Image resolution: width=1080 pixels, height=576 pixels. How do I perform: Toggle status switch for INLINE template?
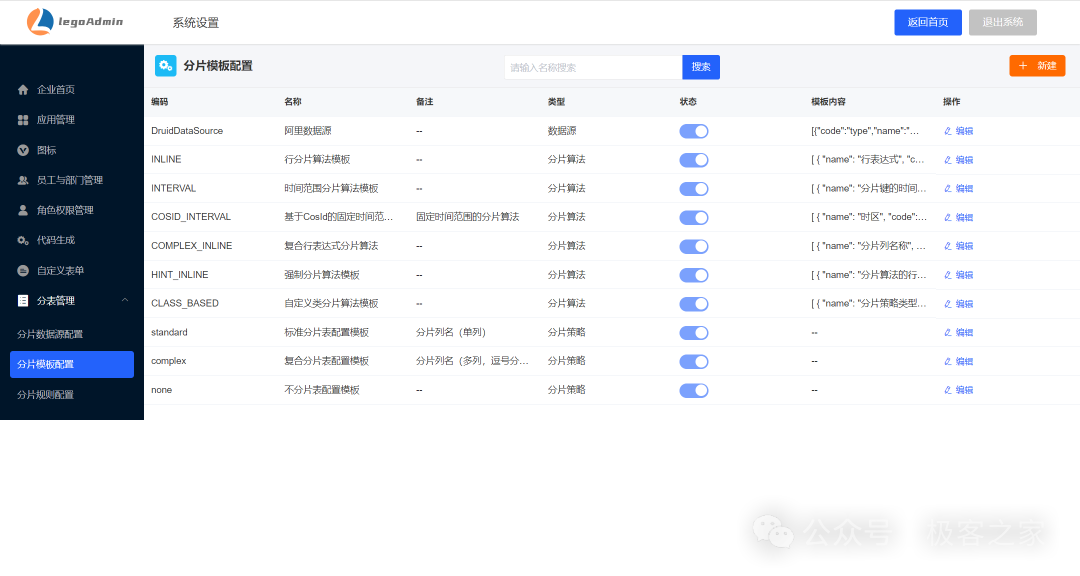pos(694,160)
